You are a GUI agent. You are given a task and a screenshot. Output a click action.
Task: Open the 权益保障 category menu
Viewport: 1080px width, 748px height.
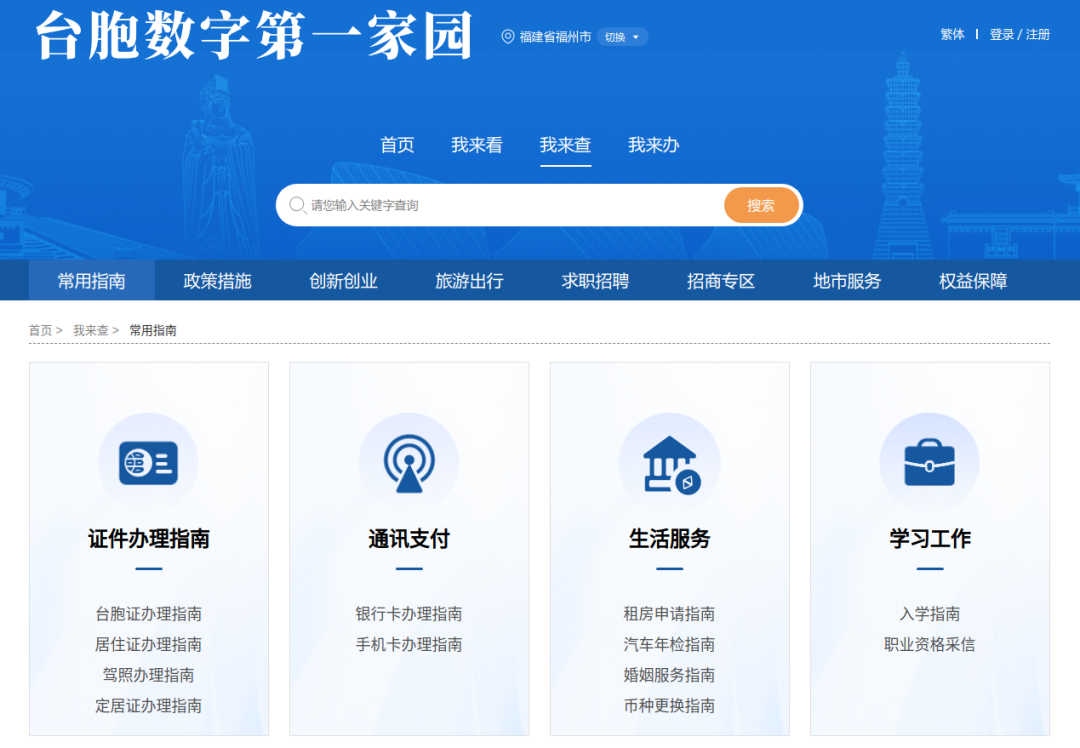point(973,280)
